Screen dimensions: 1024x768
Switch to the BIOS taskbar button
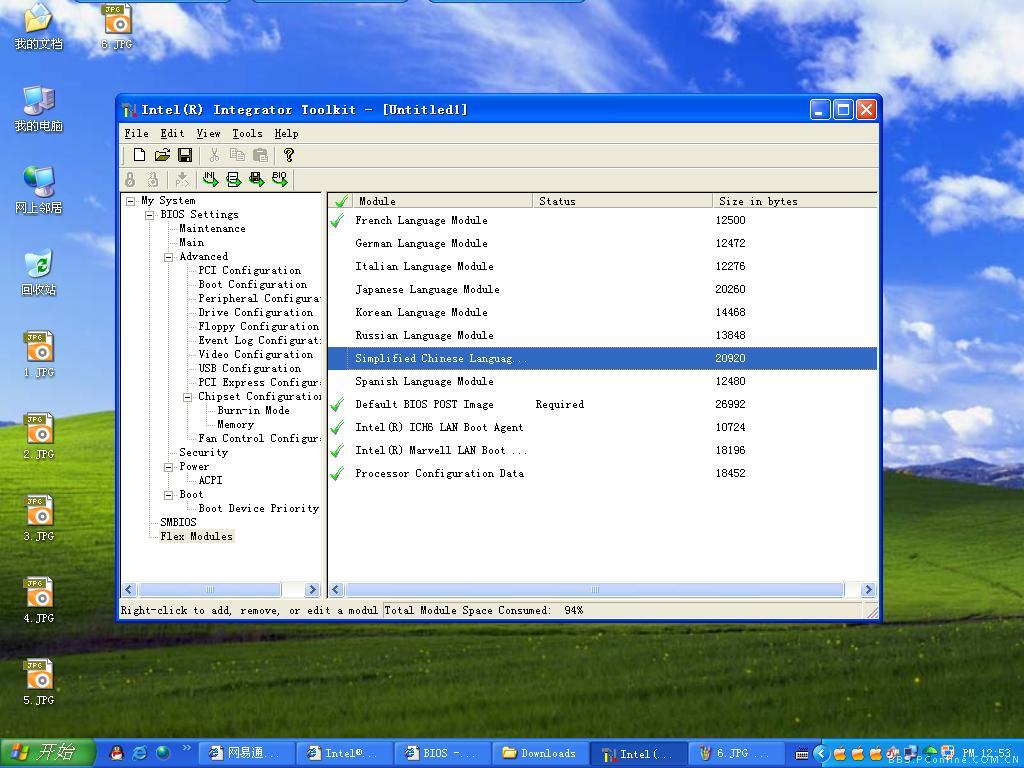(x=442, y=754)
